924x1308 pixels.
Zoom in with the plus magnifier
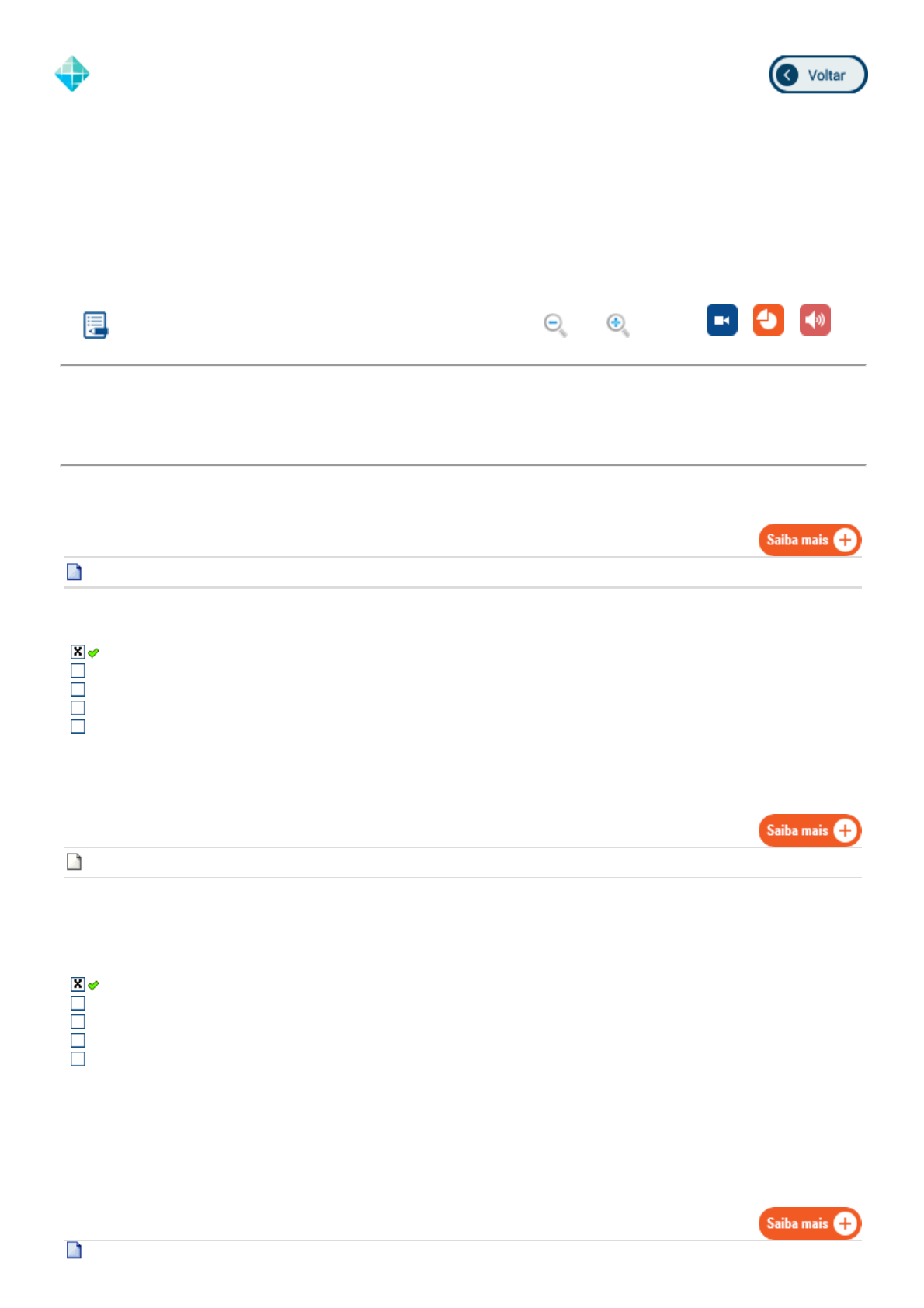point(617,325)
